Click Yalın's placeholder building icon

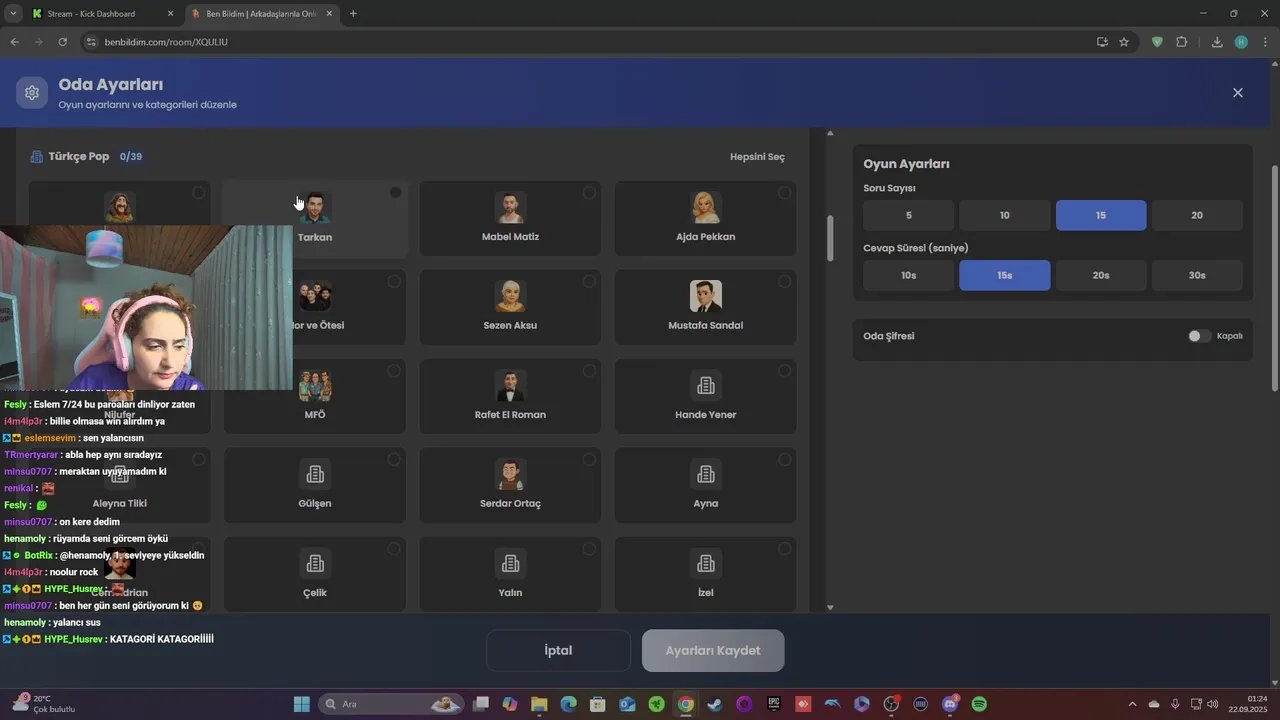click(510, 563)
